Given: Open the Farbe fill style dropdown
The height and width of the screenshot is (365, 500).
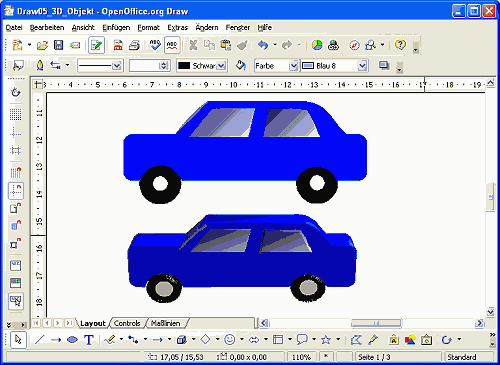Looking at the screenshot, I should tap(293, 66).
